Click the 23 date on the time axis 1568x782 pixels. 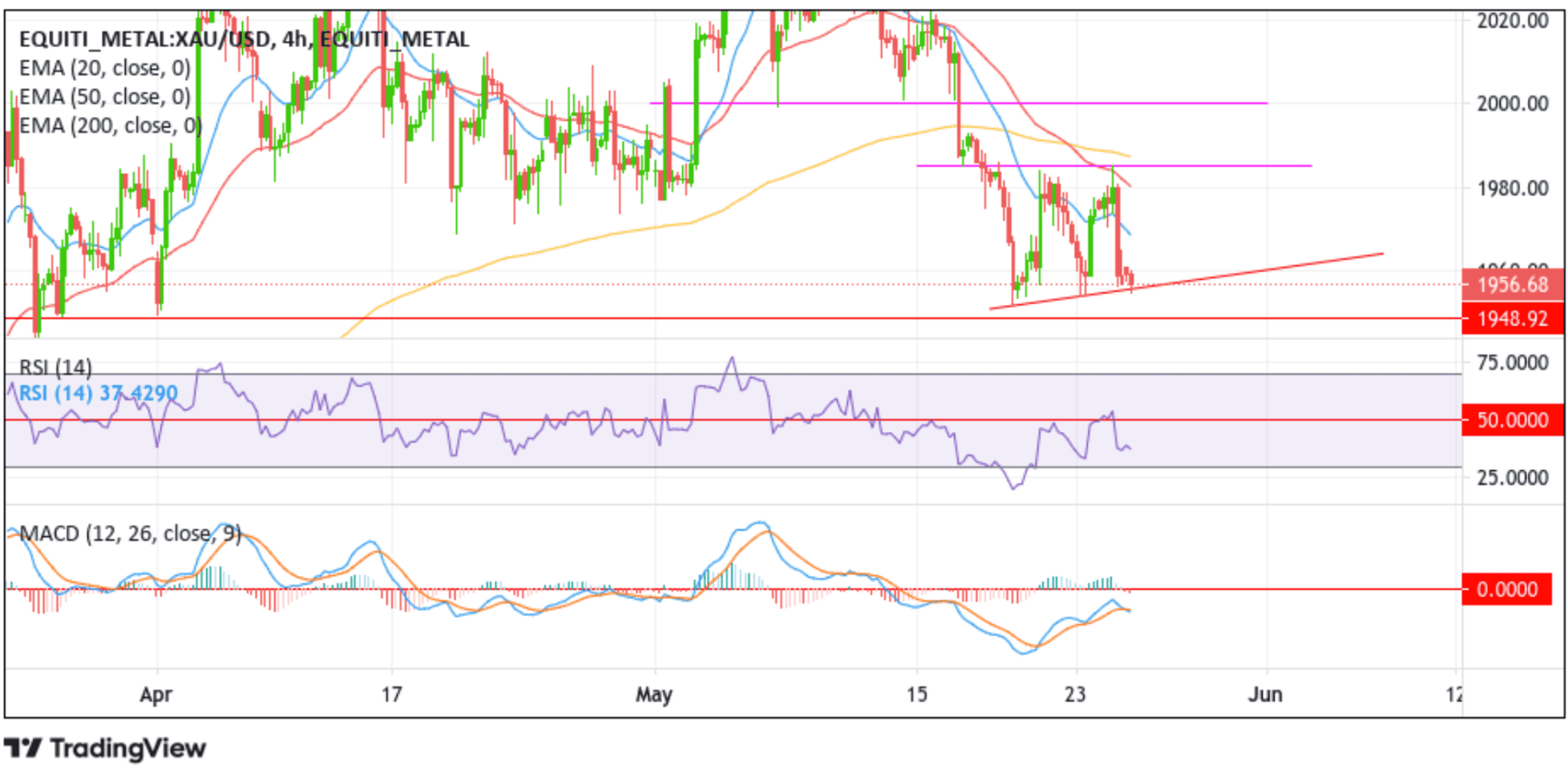click(1075, 694)
